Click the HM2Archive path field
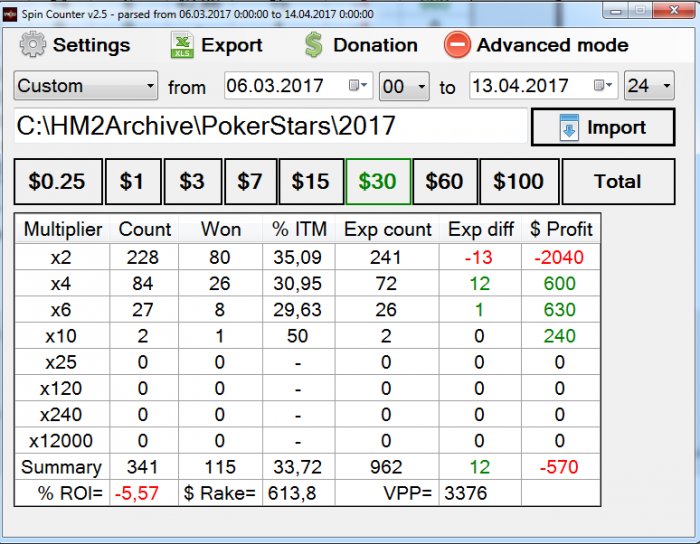 click(x=271, y=126)
